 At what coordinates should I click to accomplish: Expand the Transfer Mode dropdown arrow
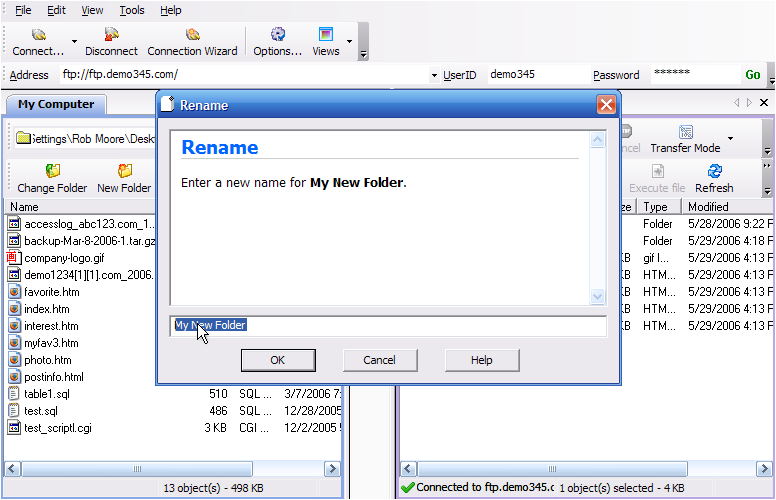pos(730,139)
